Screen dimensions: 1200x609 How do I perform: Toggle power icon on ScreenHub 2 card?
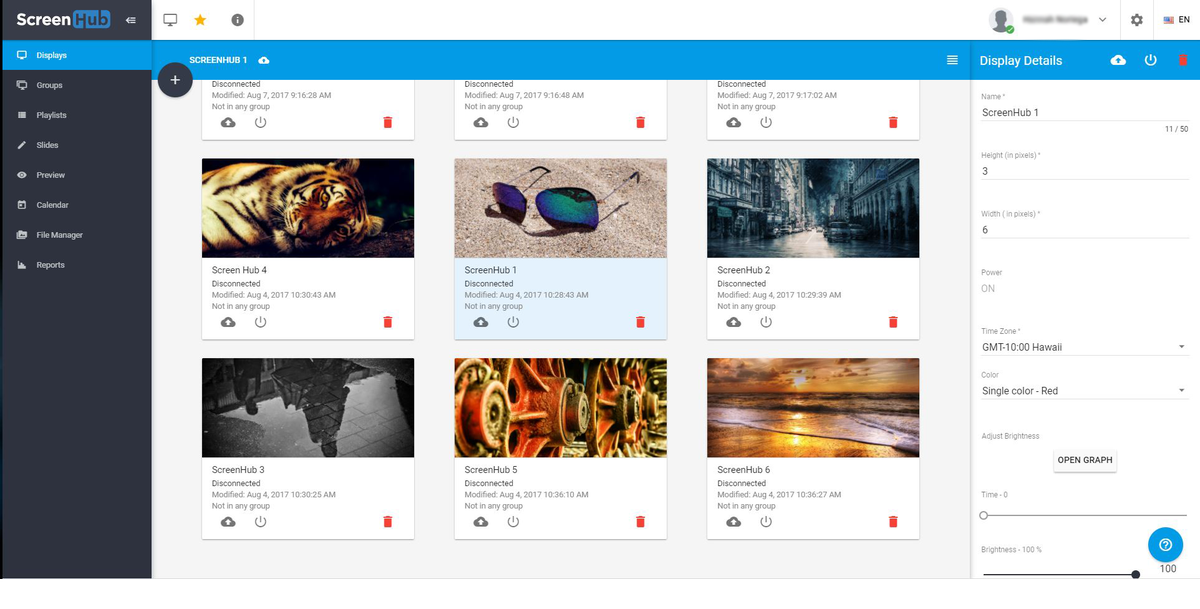point(766,322)
